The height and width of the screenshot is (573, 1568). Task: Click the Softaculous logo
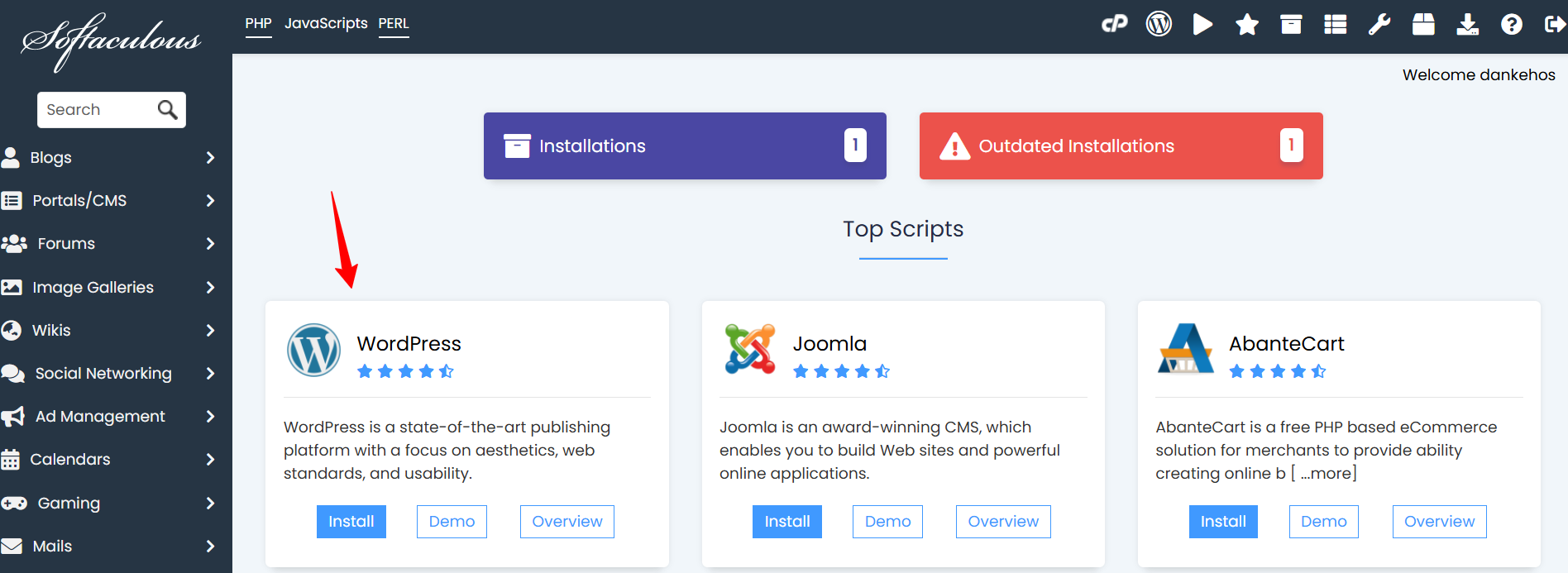click(111, 41)
